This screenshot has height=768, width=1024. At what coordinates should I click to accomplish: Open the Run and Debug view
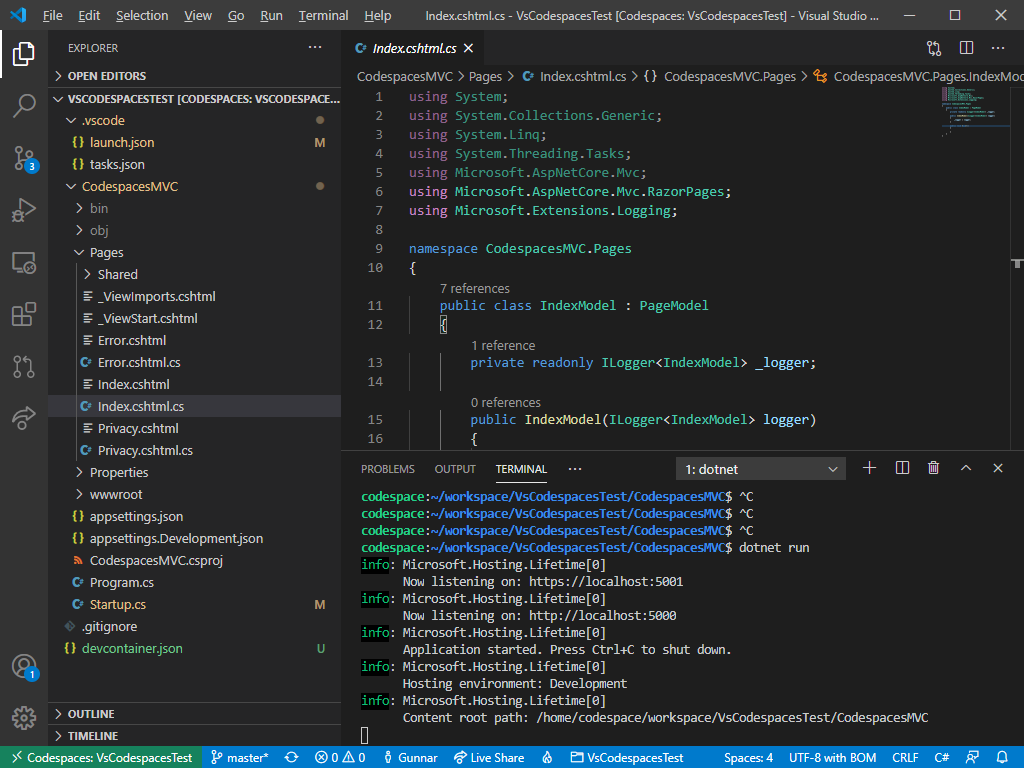pos(24,210)
